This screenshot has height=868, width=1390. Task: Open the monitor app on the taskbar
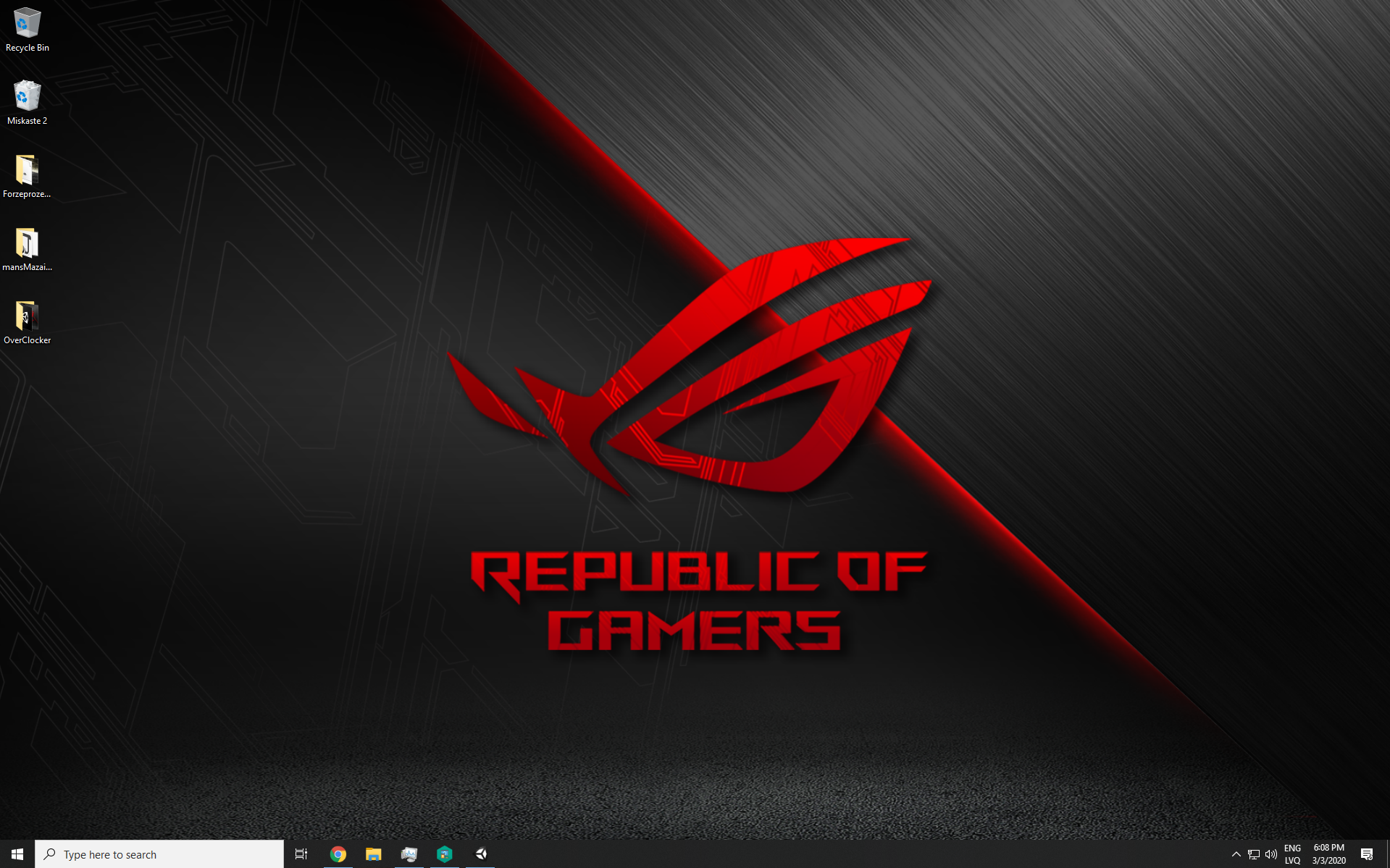pos(409,854)
